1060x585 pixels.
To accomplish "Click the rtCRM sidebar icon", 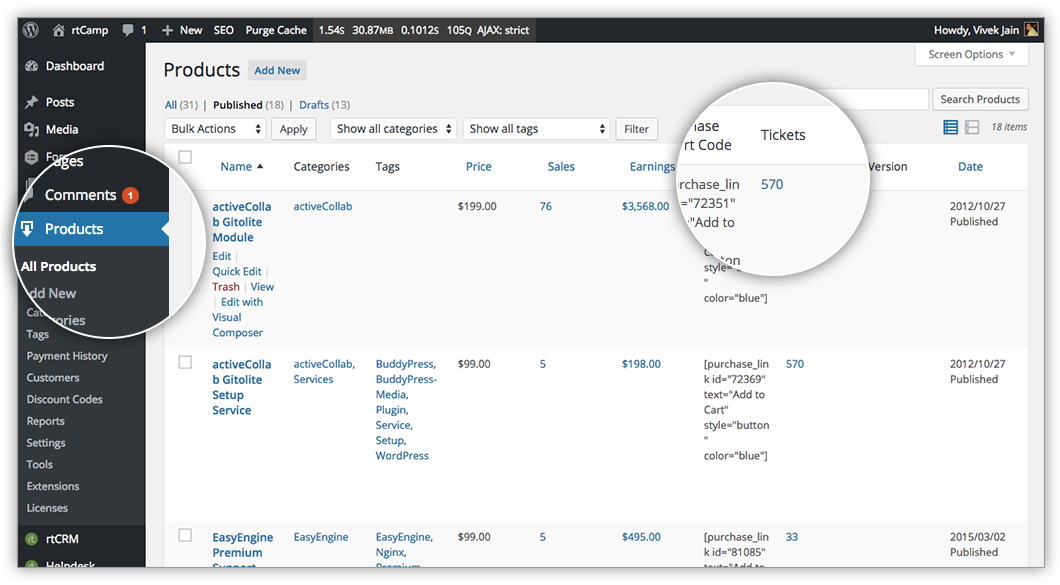I will coord(32,539).
